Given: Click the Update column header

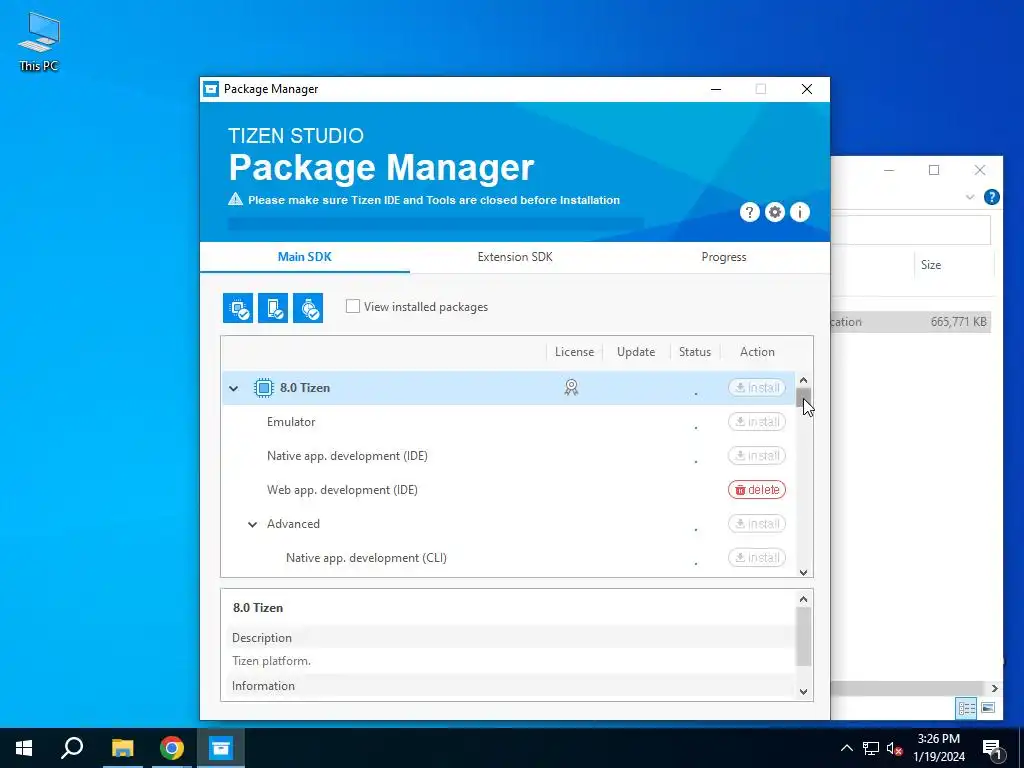Looking at the screenshot, I should pos(635,352).
